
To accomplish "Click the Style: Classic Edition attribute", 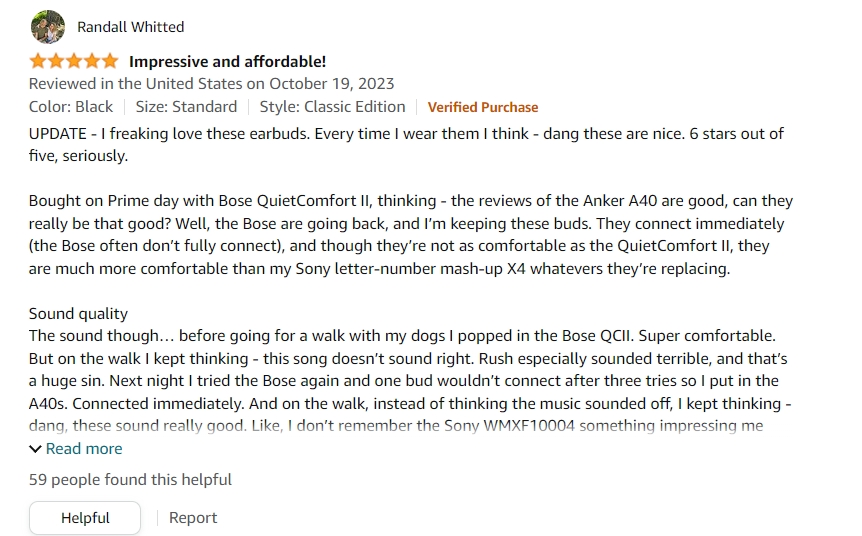I will pos(332,107).
